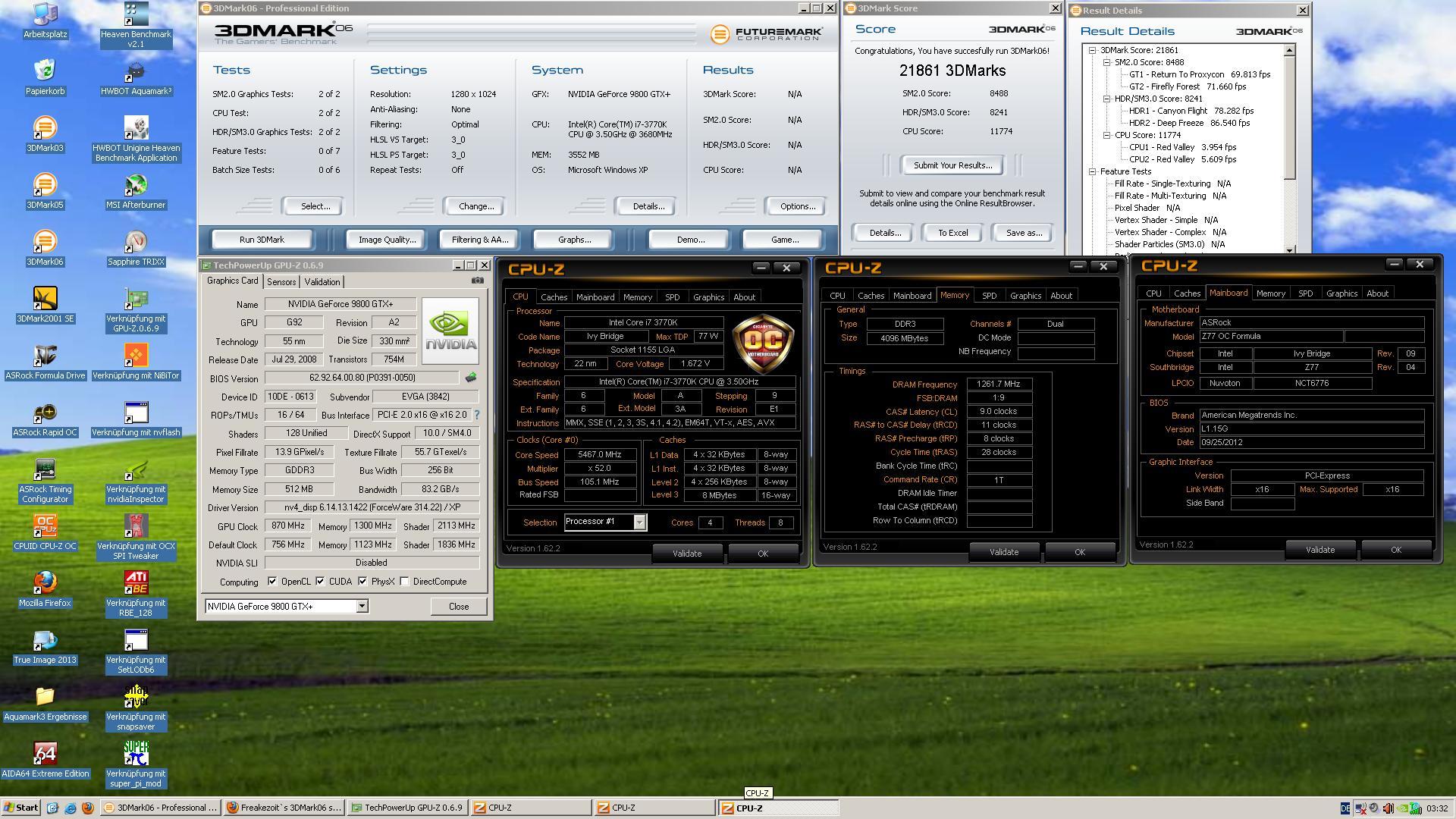Image resolution: width=1456 pixels, height=819 pixels.
Task: Switch to TechPowerUp GPU-Z taskbar button
Action: click(406, 808)
